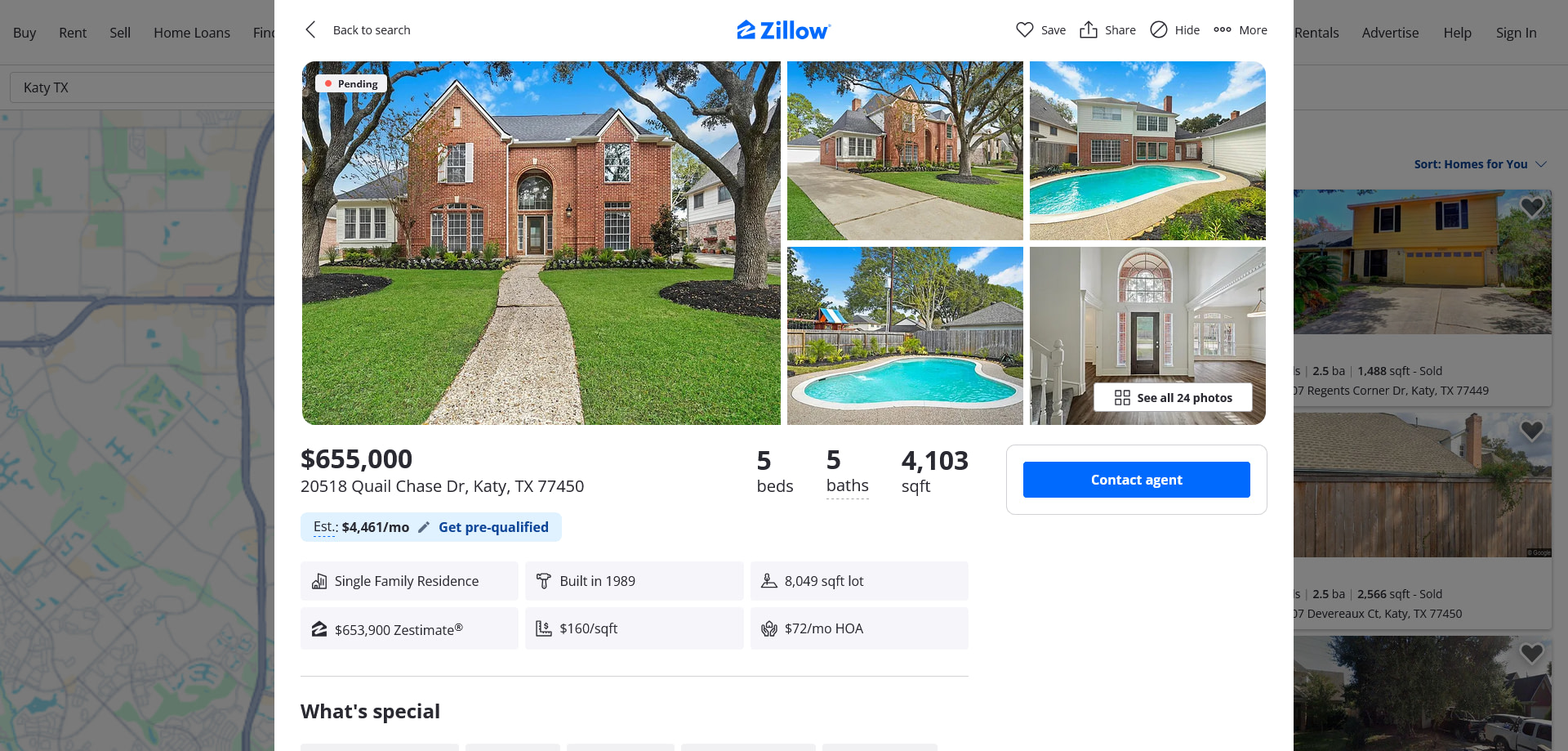1568x751 pixels.
Task: Click the Hide circle-slash icon
Action: 1158,29
